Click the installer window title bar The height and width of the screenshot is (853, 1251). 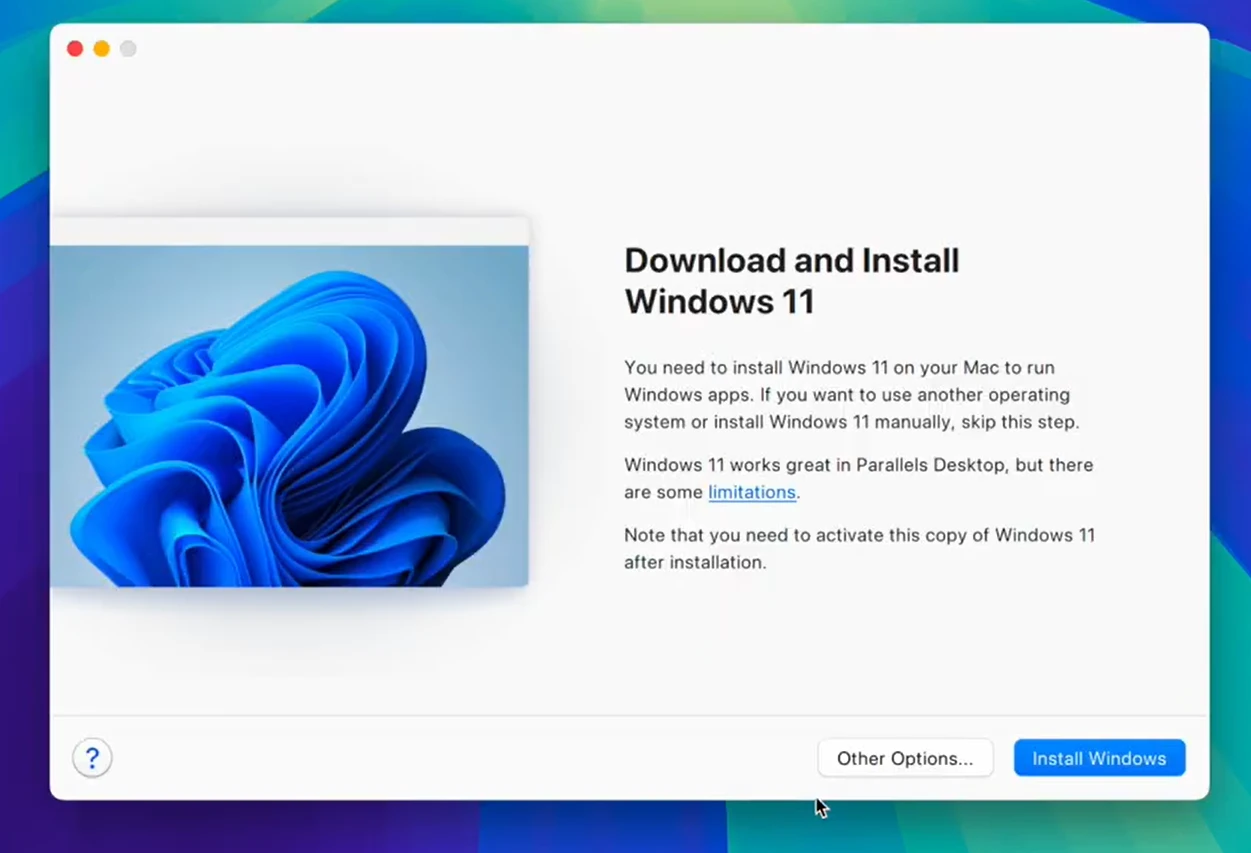628,47
